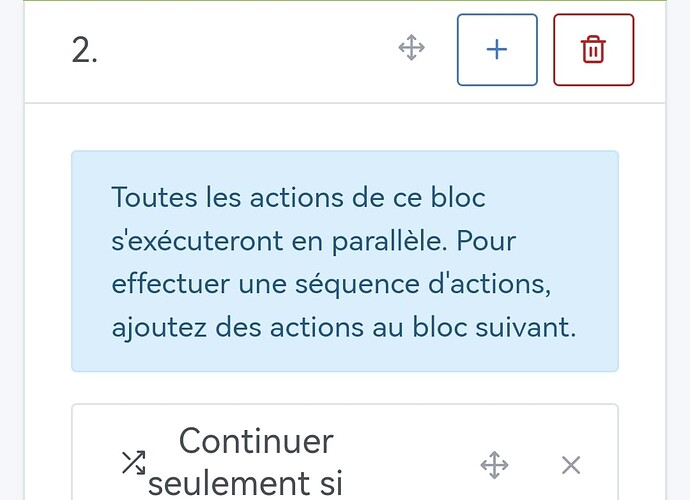Click the word "Continuer" in the action card
Viewport: 690px width, 500px height.
(x=255, y=440)
